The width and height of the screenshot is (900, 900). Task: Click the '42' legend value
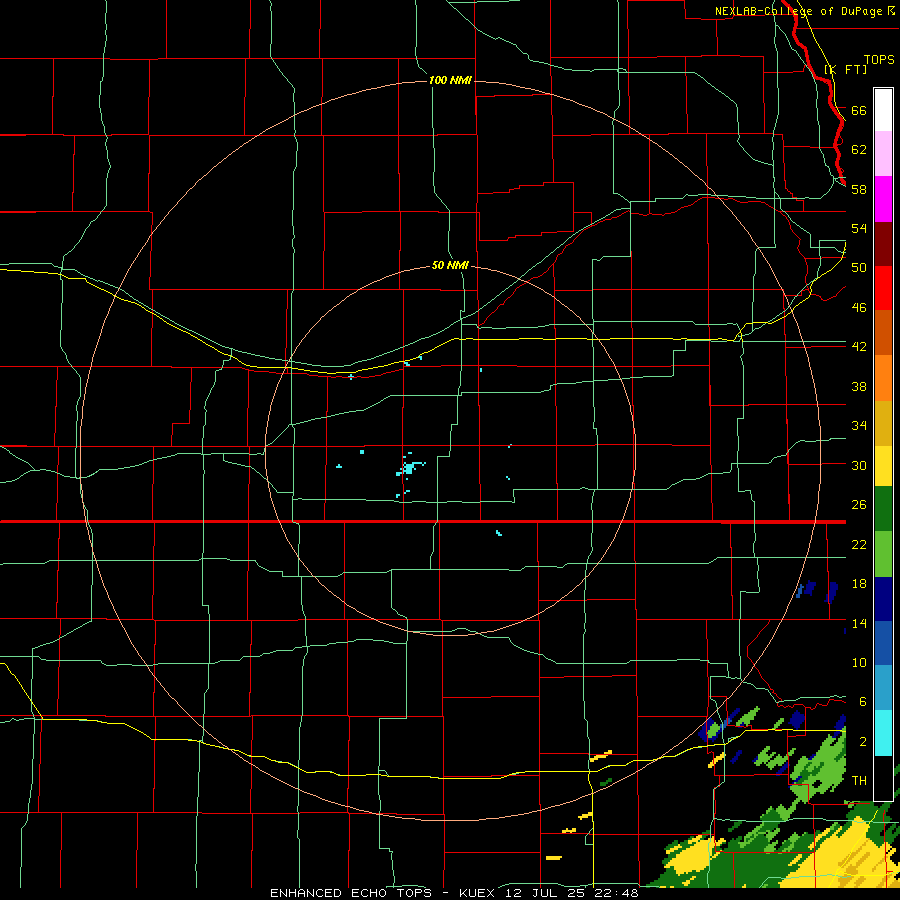[859, 347]
